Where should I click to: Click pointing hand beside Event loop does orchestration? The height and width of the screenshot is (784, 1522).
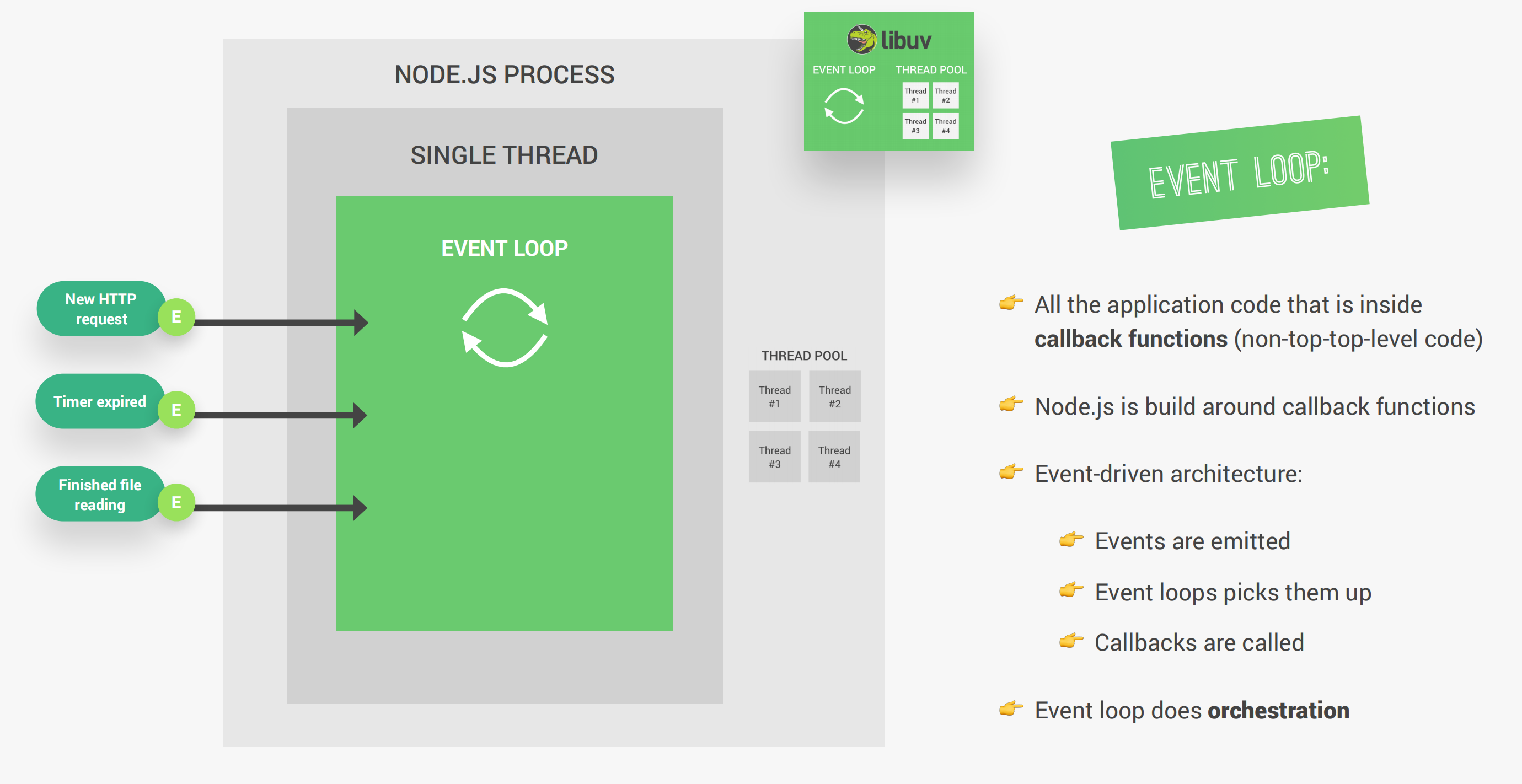pos(1010,708)
